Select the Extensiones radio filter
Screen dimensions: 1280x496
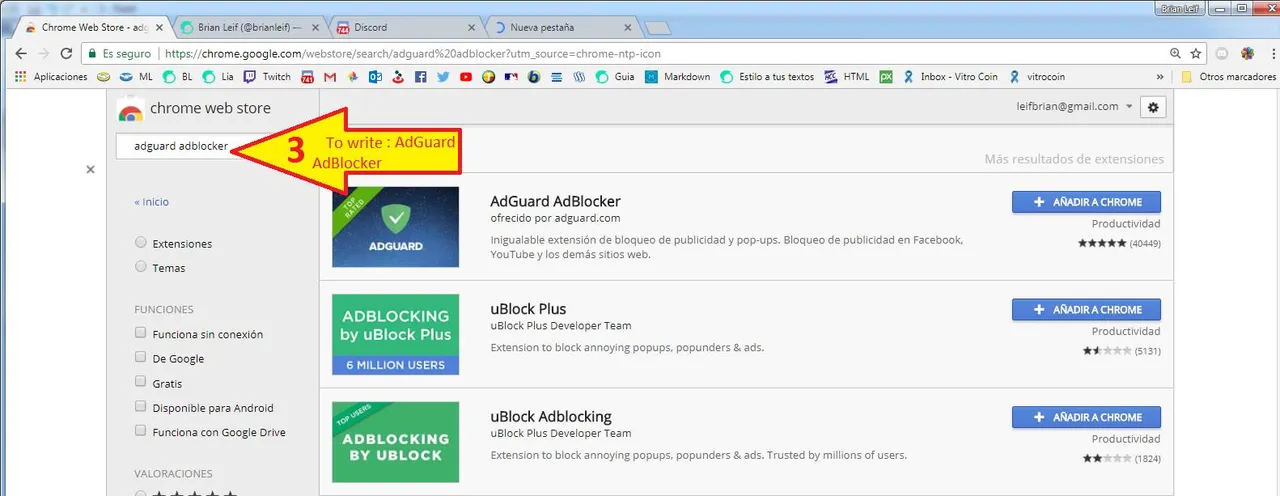tap(141, 243)
